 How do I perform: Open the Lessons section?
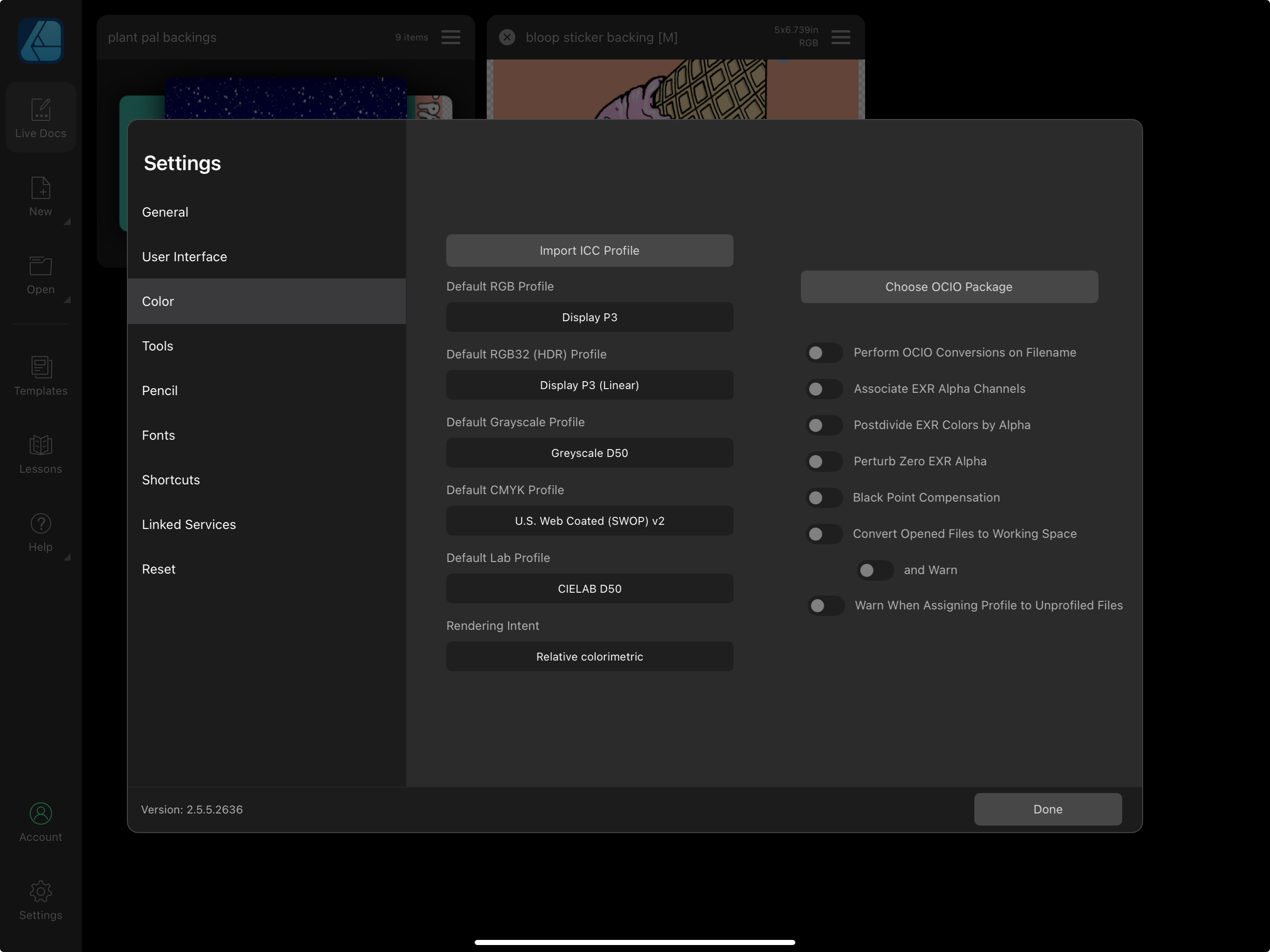point(41,454)
